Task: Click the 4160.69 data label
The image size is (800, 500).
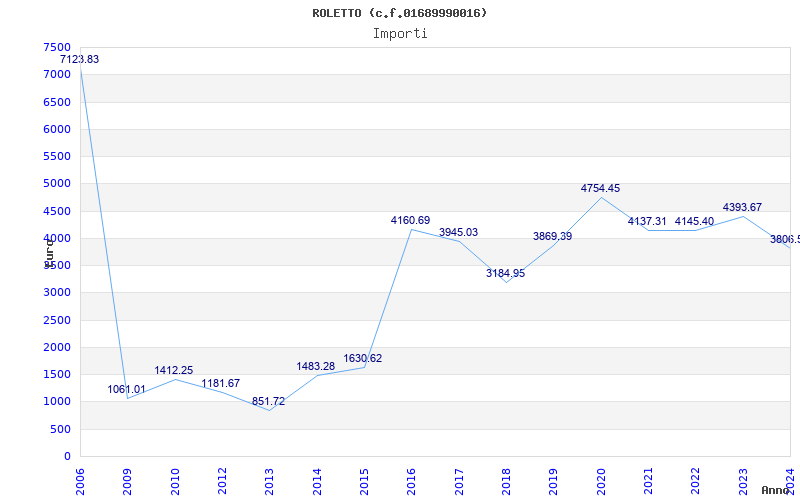Action: pyautogui.click(x=411, y=220)
